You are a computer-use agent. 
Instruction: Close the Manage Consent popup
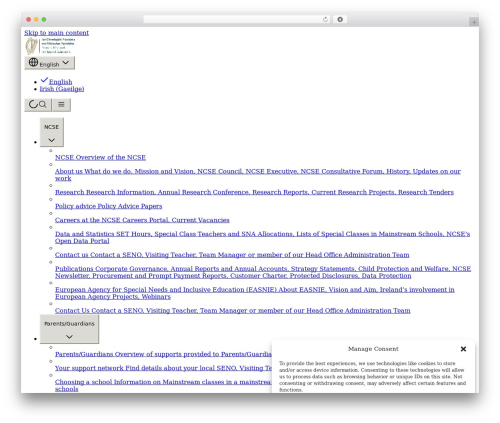click(463, 349)
